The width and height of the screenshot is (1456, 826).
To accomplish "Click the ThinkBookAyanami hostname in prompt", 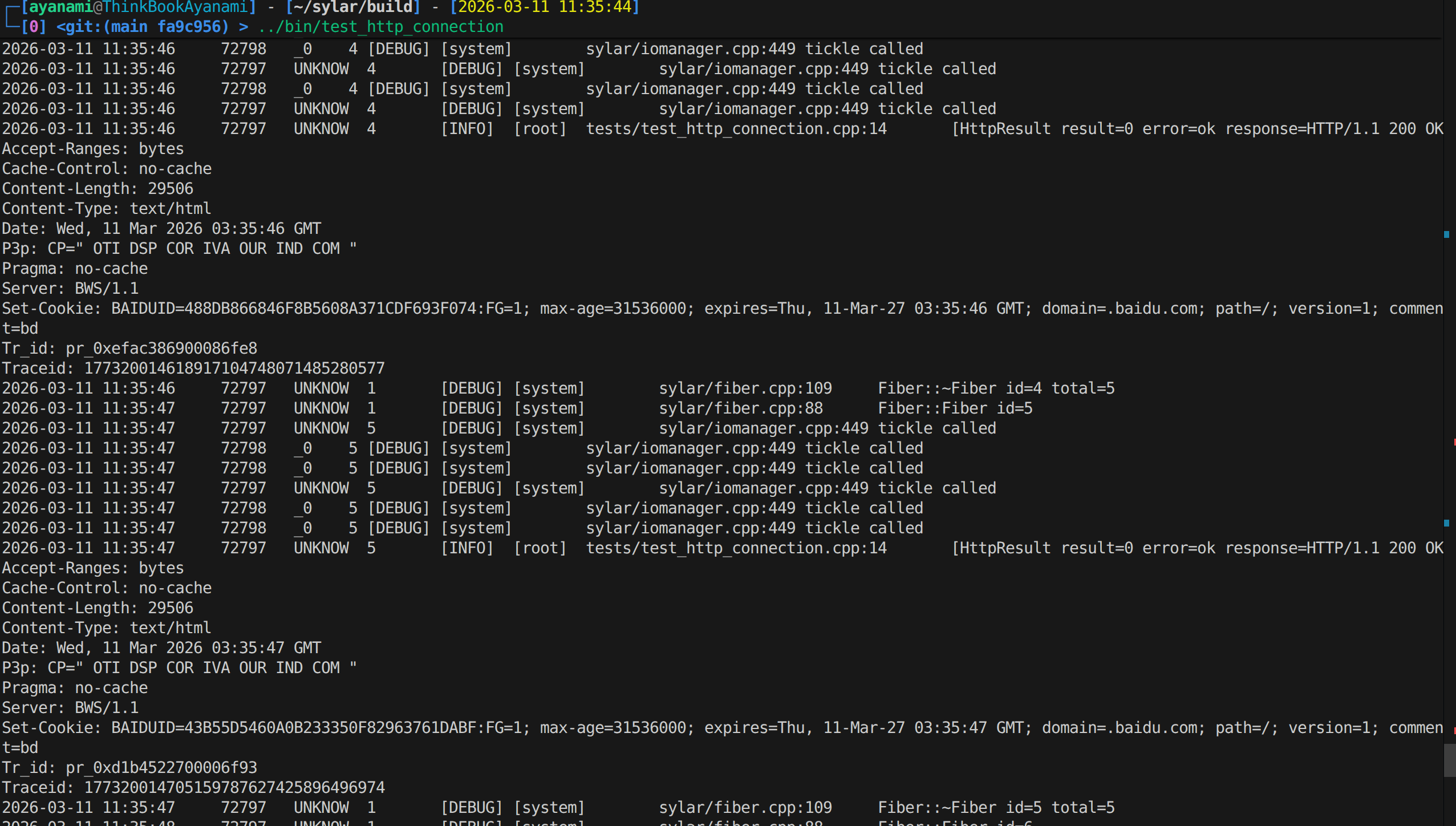I will [175, 7].
